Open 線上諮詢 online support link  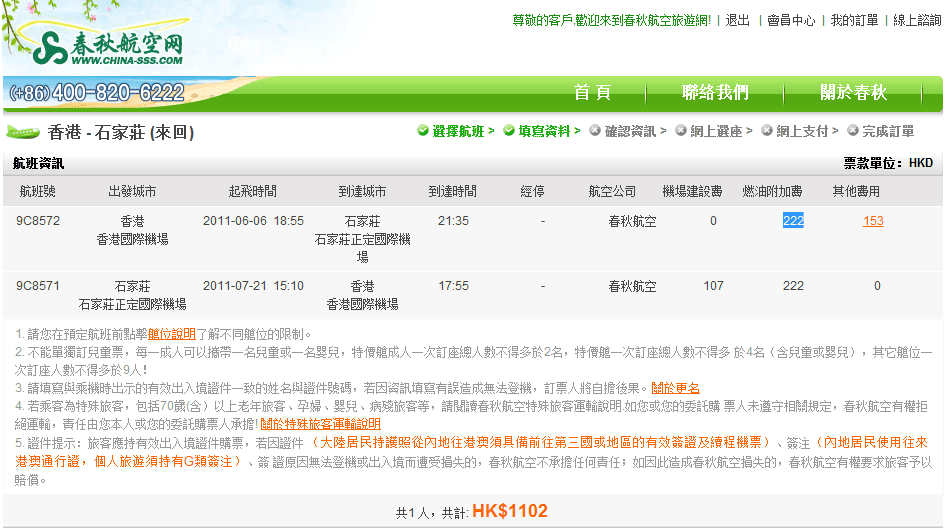tap(917, 20)
